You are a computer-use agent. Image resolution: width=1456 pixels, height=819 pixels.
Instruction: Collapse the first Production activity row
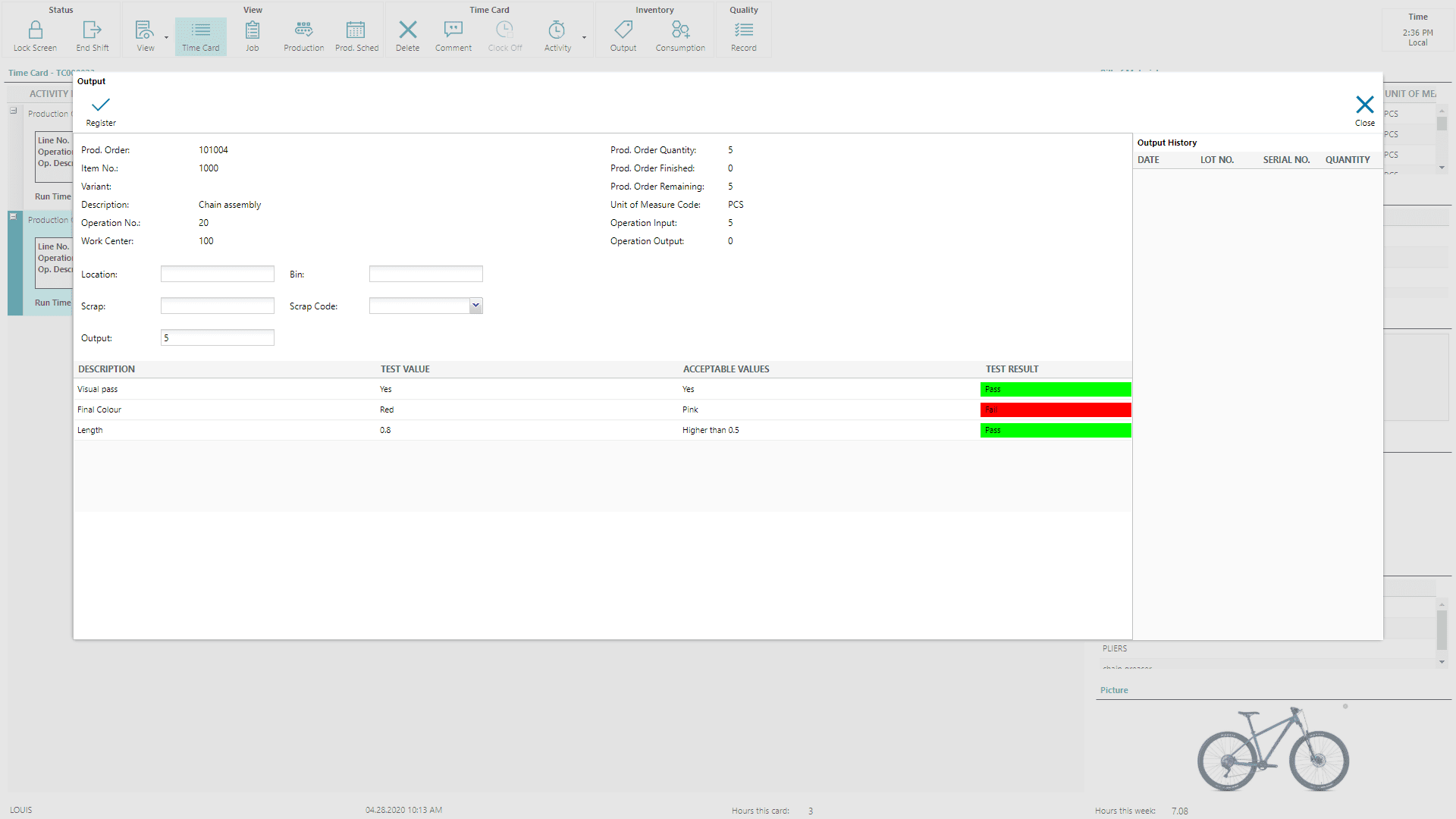pyautogui.click(x=13, y=111)
